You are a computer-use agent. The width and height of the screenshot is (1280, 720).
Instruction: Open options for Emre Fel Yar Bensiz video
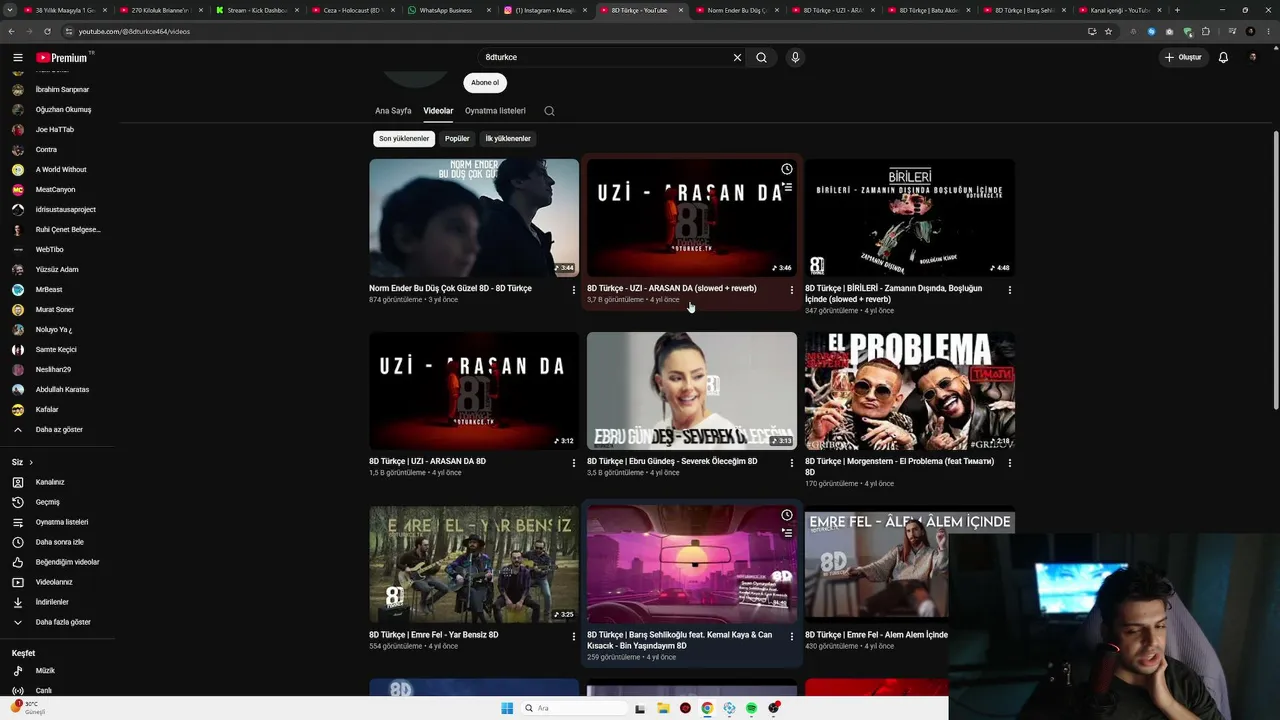pos(574,636)
